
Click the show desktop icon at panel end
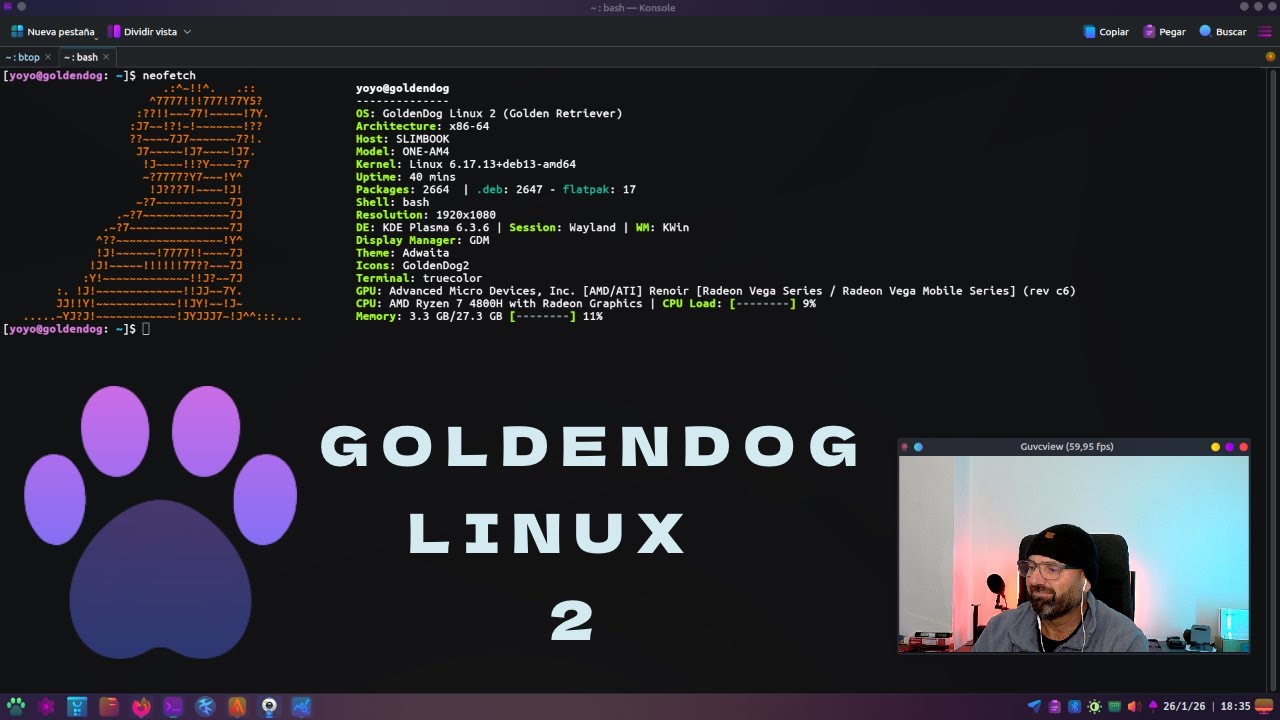(1266, 706)
